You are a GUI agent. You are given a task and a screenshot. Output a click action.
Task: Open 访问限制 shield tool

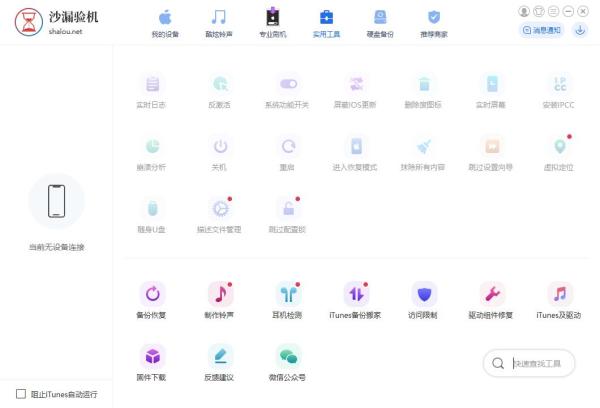coord(423,302)
